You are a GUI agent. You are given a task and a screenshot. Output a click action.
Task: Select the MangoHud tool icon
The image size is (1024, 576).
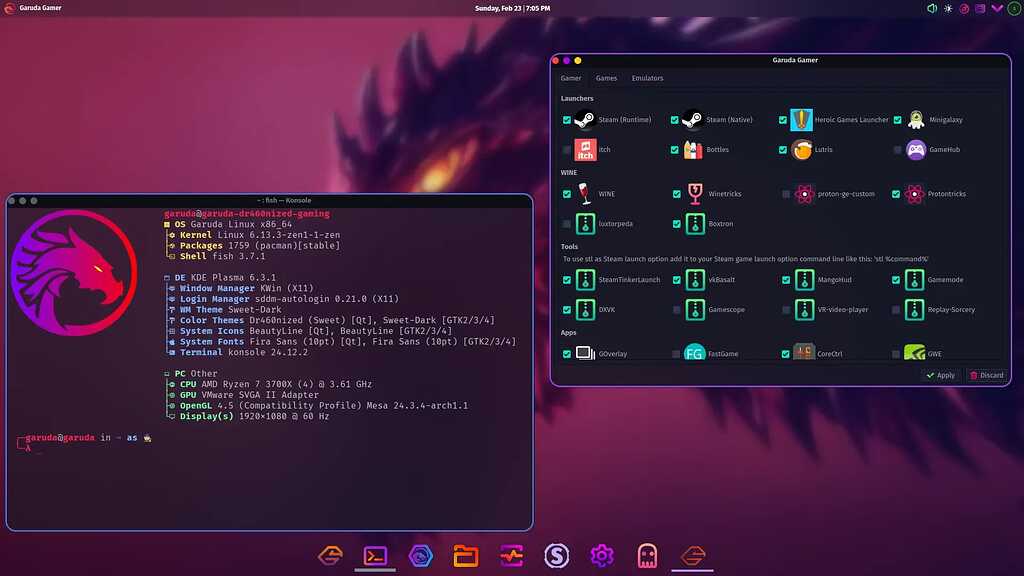pos(804,281)
